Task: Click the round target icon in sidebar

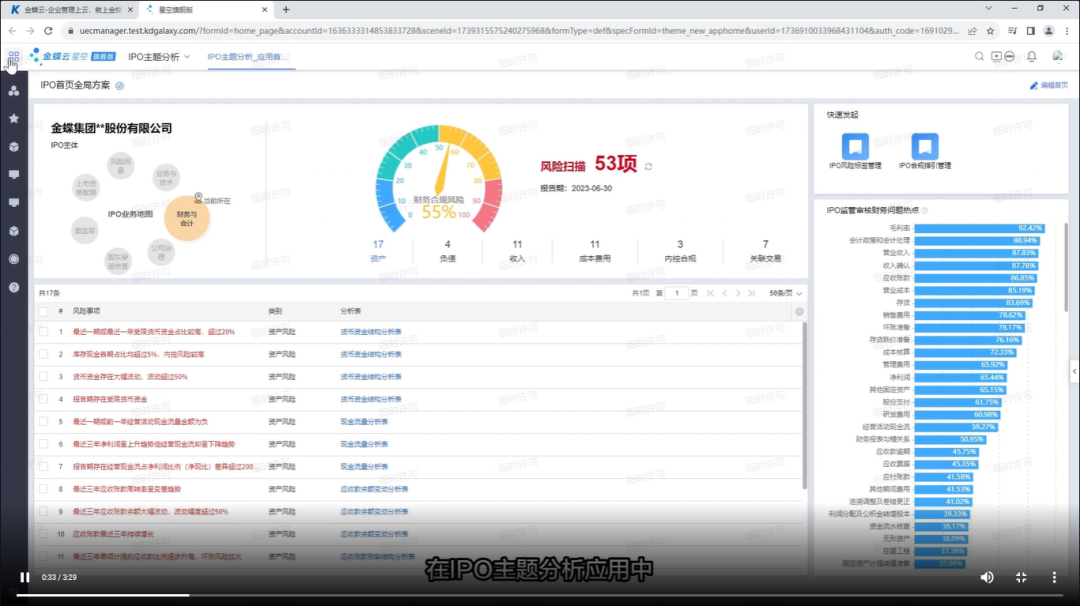Action: click(x=14, y=259)
